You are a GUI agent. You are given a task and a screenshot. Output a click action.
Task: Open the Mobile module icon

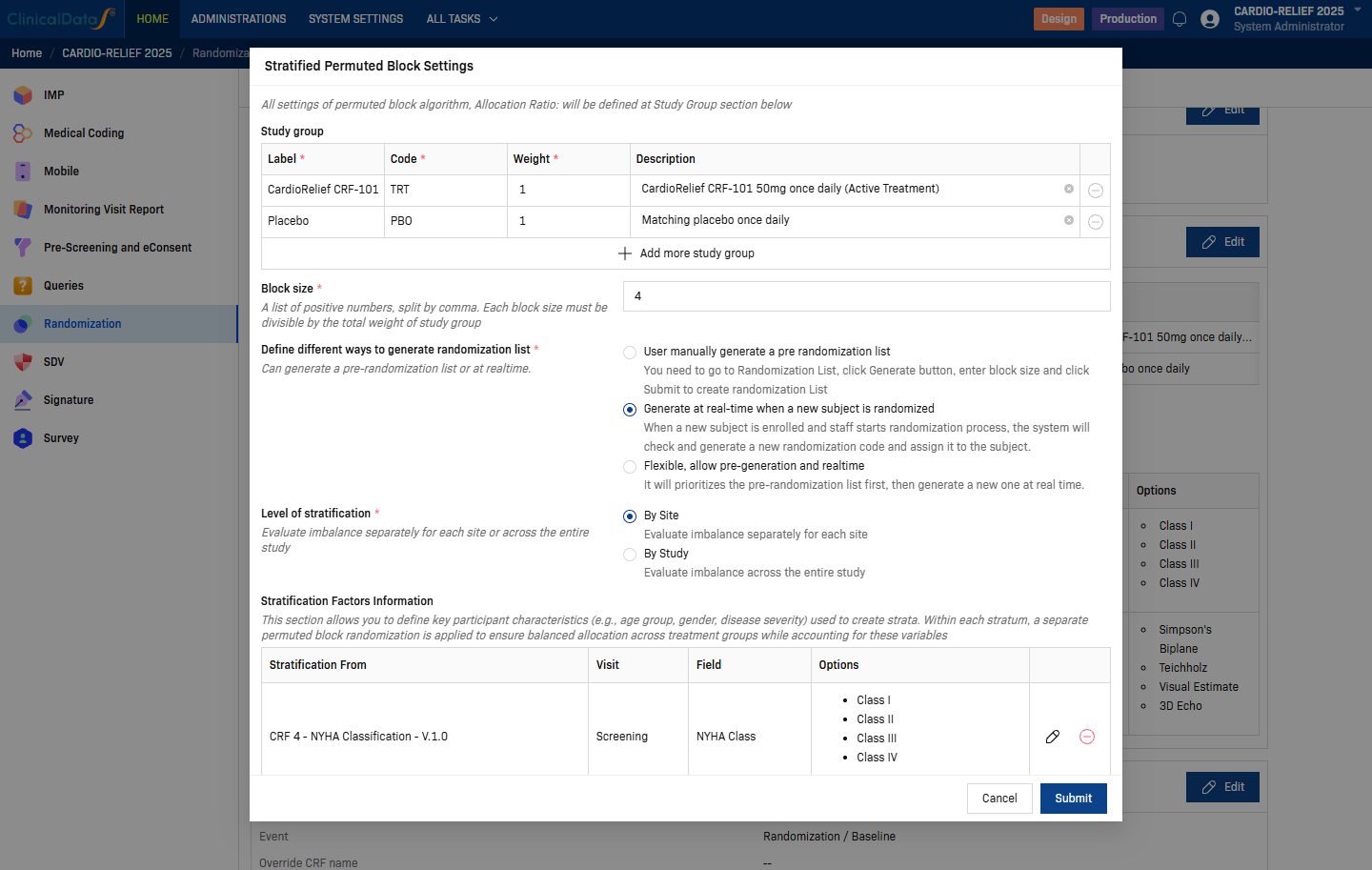point(23,172)
